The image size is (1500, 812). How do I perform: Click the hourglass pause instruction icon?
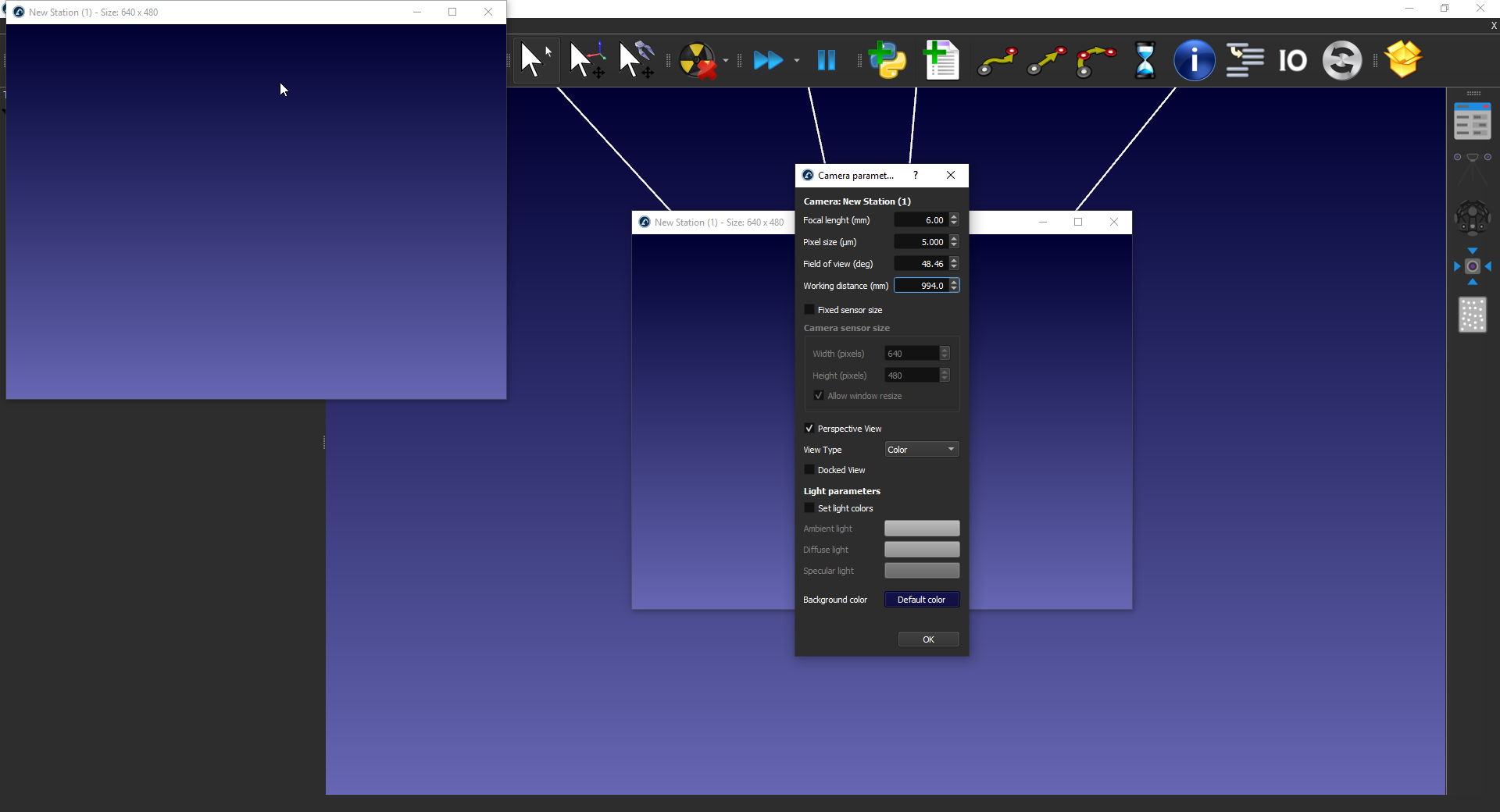click(x=1145, y=60)
